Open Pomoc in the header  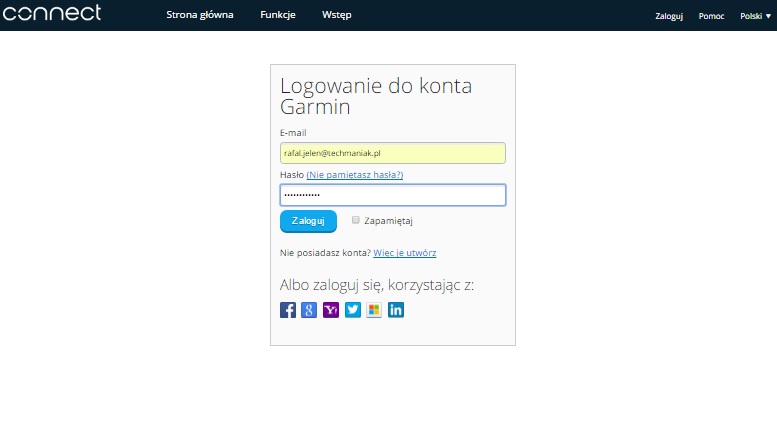(x=712, y=16)
